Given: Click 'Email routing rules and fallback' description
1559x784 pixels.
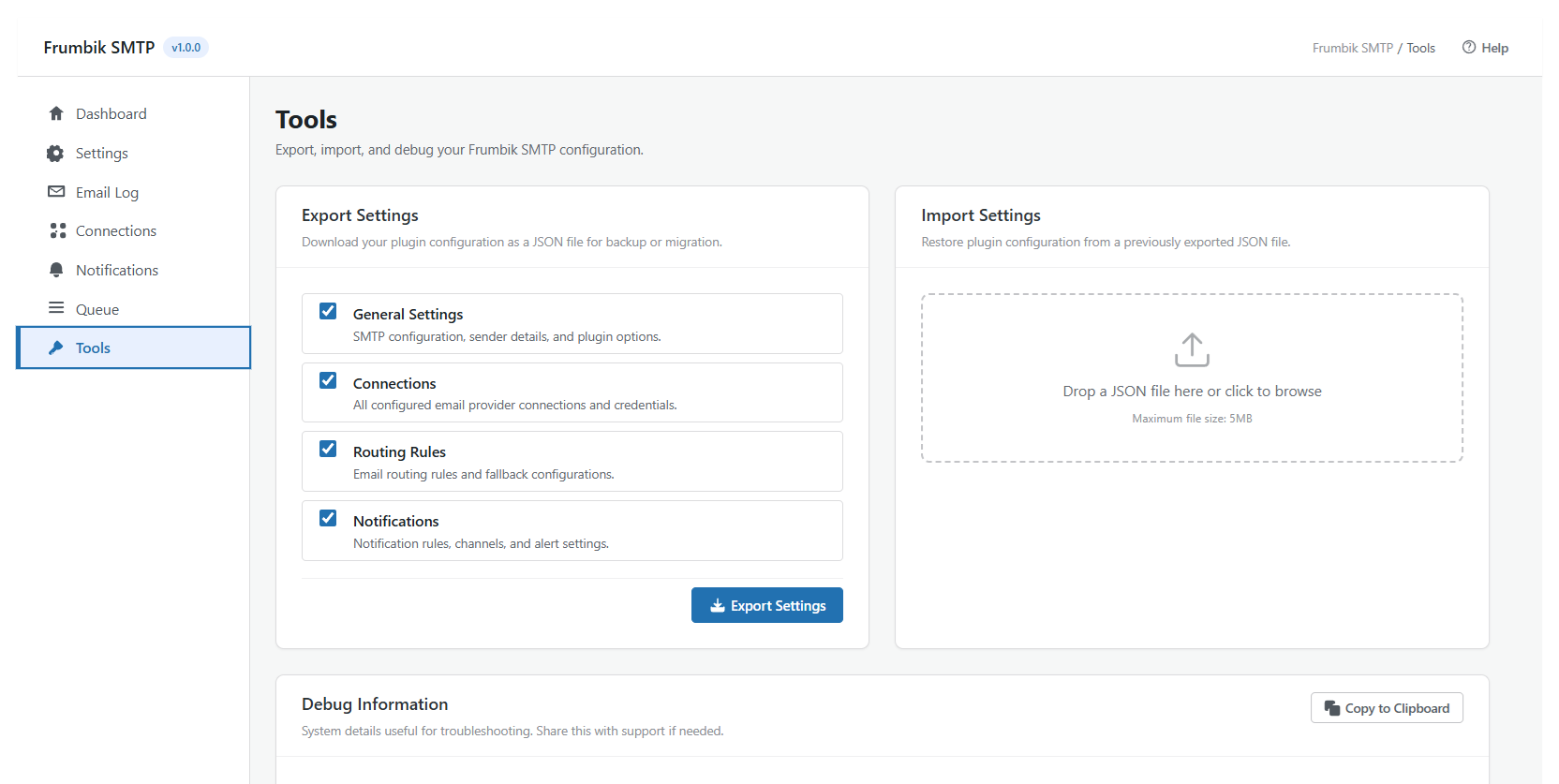Looking at the screenshot, I should pyautogui.click(x=483, y=474).
